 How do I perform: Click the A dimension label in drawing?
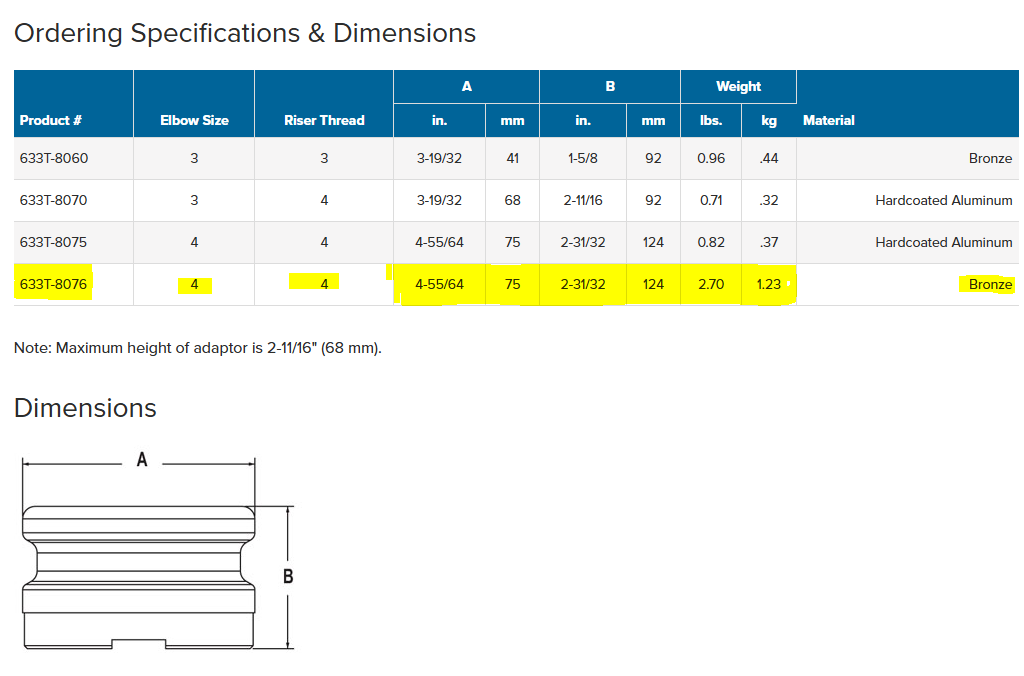(142, 460)
